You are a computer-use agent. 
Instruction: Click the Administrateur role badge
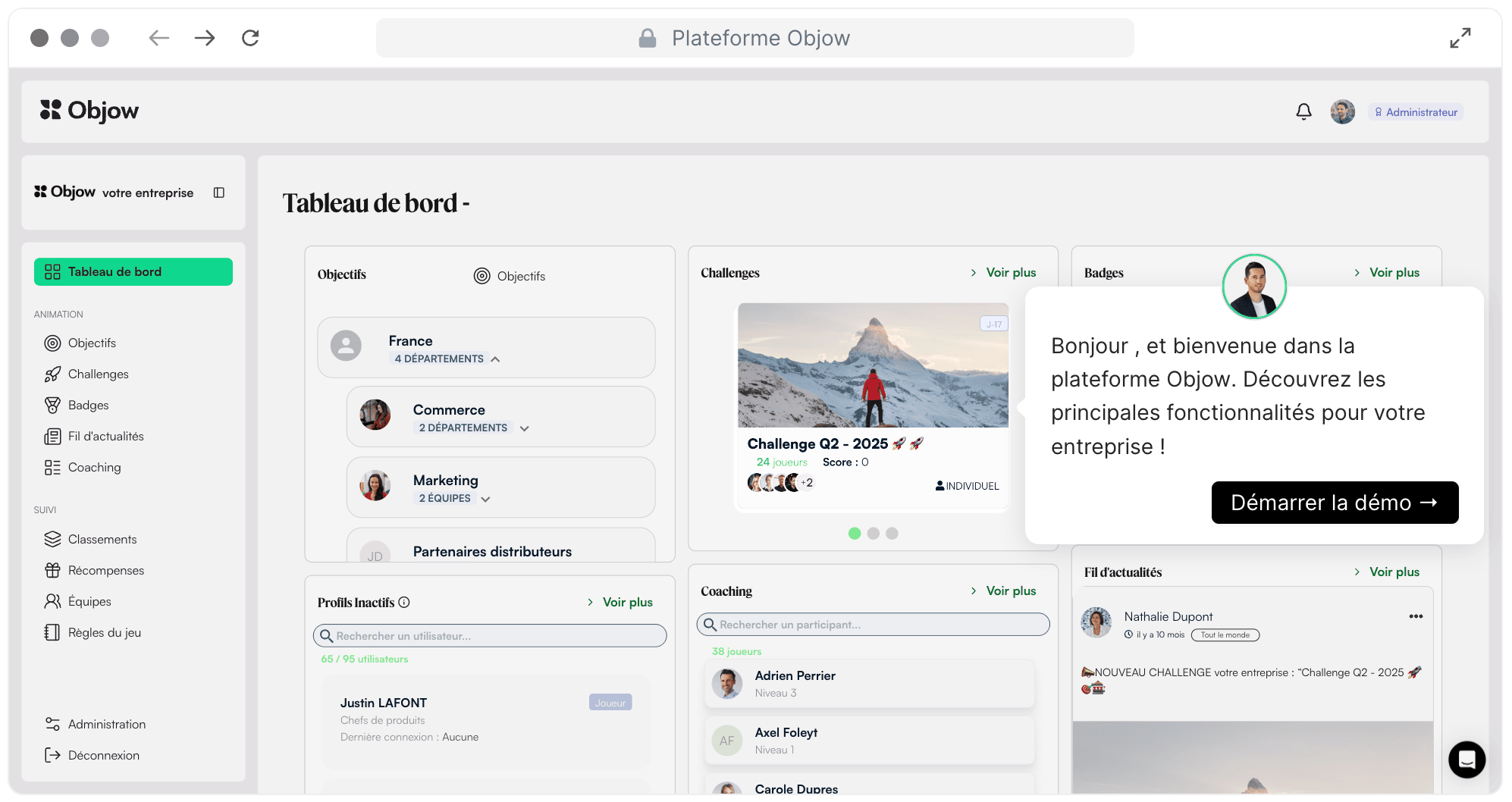click(1416, 112)
